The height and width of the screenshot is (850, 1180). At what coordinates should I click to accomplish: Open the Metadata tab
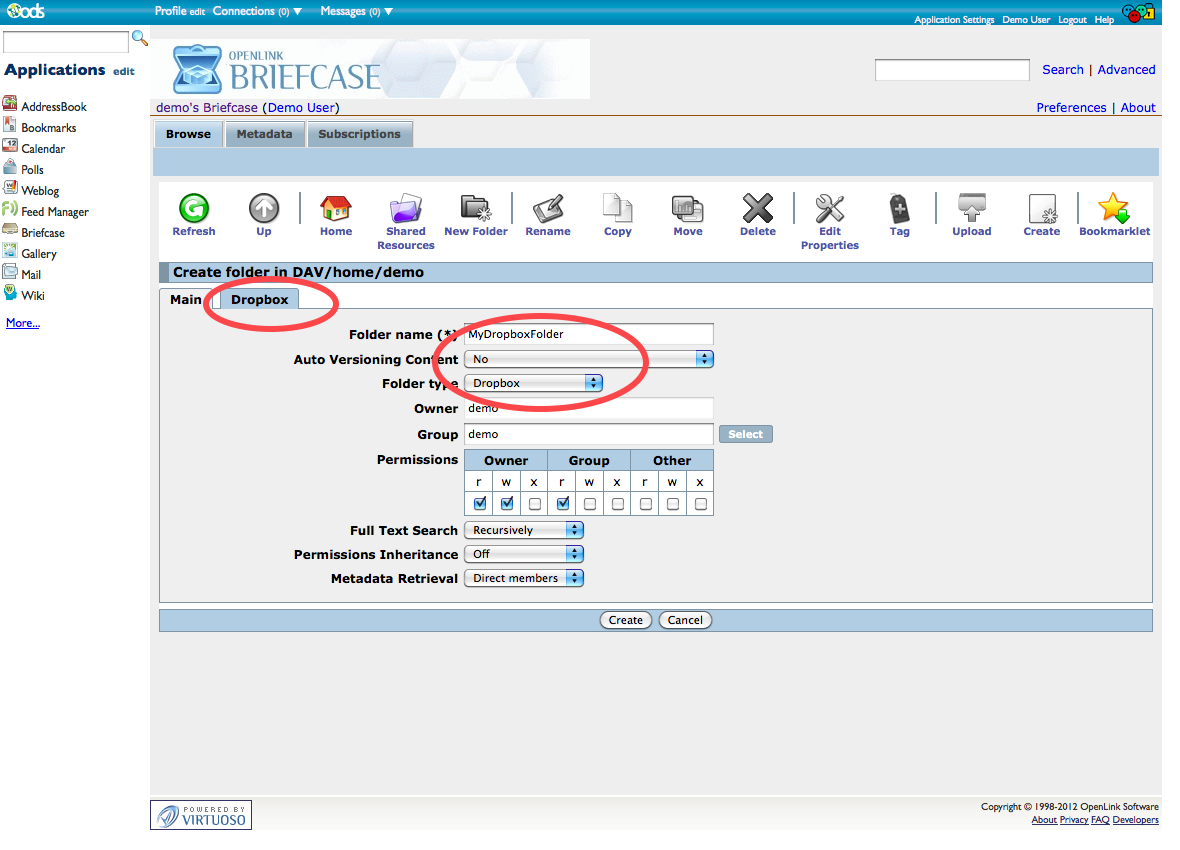click(264, 134)
